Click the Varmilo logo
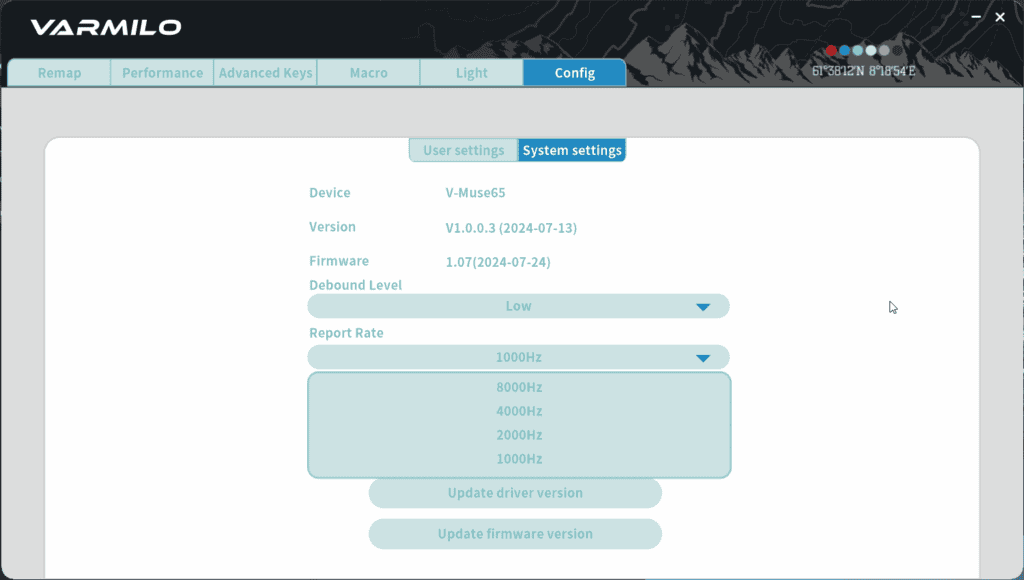The width and height of the screenshot is (1024, 580). [106, 27]
